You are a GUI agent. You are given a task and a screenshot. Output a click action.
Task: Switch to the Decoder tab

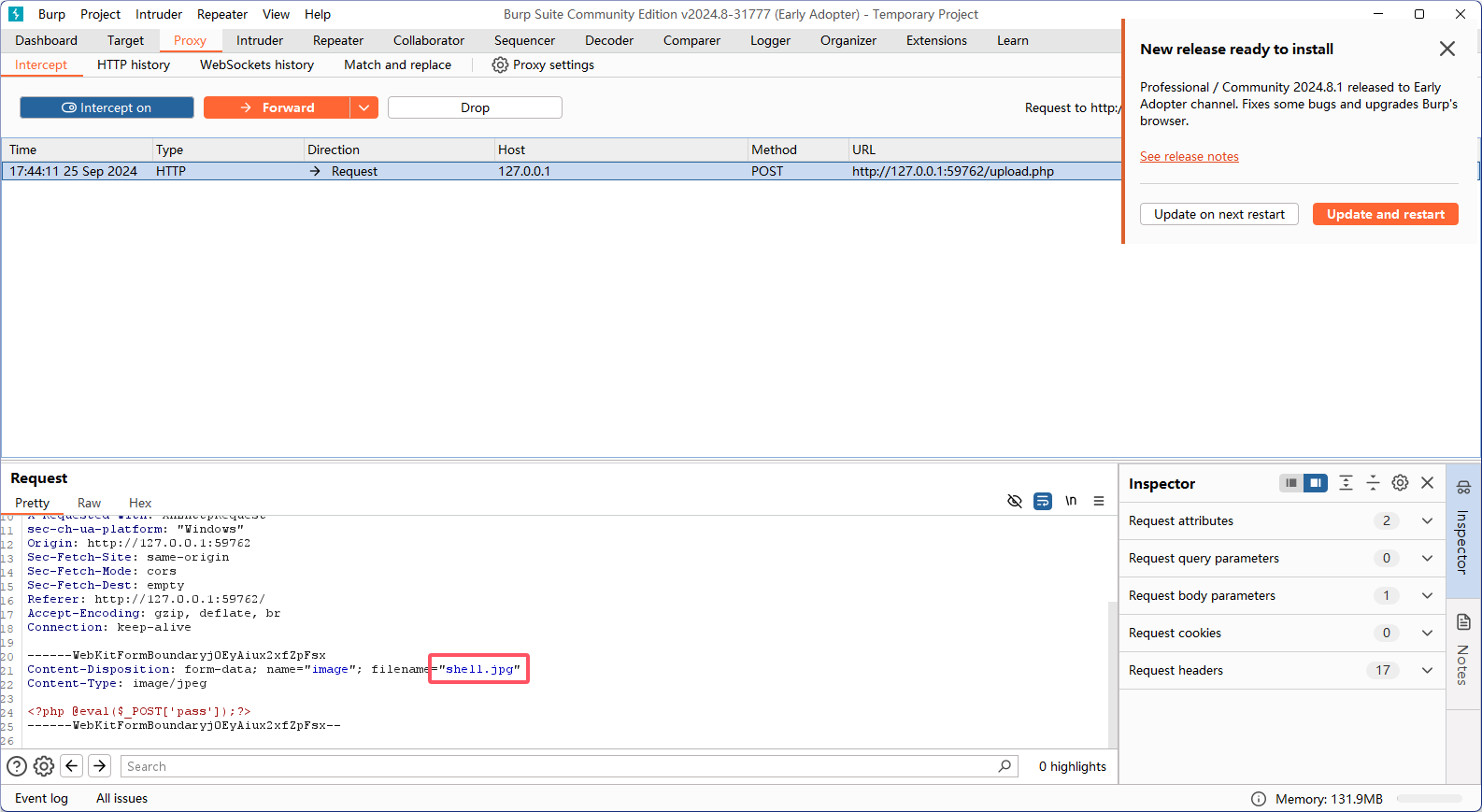coord(608,40)
